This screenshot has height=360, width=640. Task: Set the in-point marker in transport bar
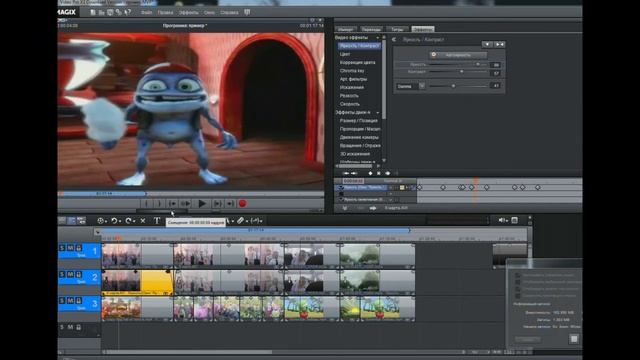point(146,203)
